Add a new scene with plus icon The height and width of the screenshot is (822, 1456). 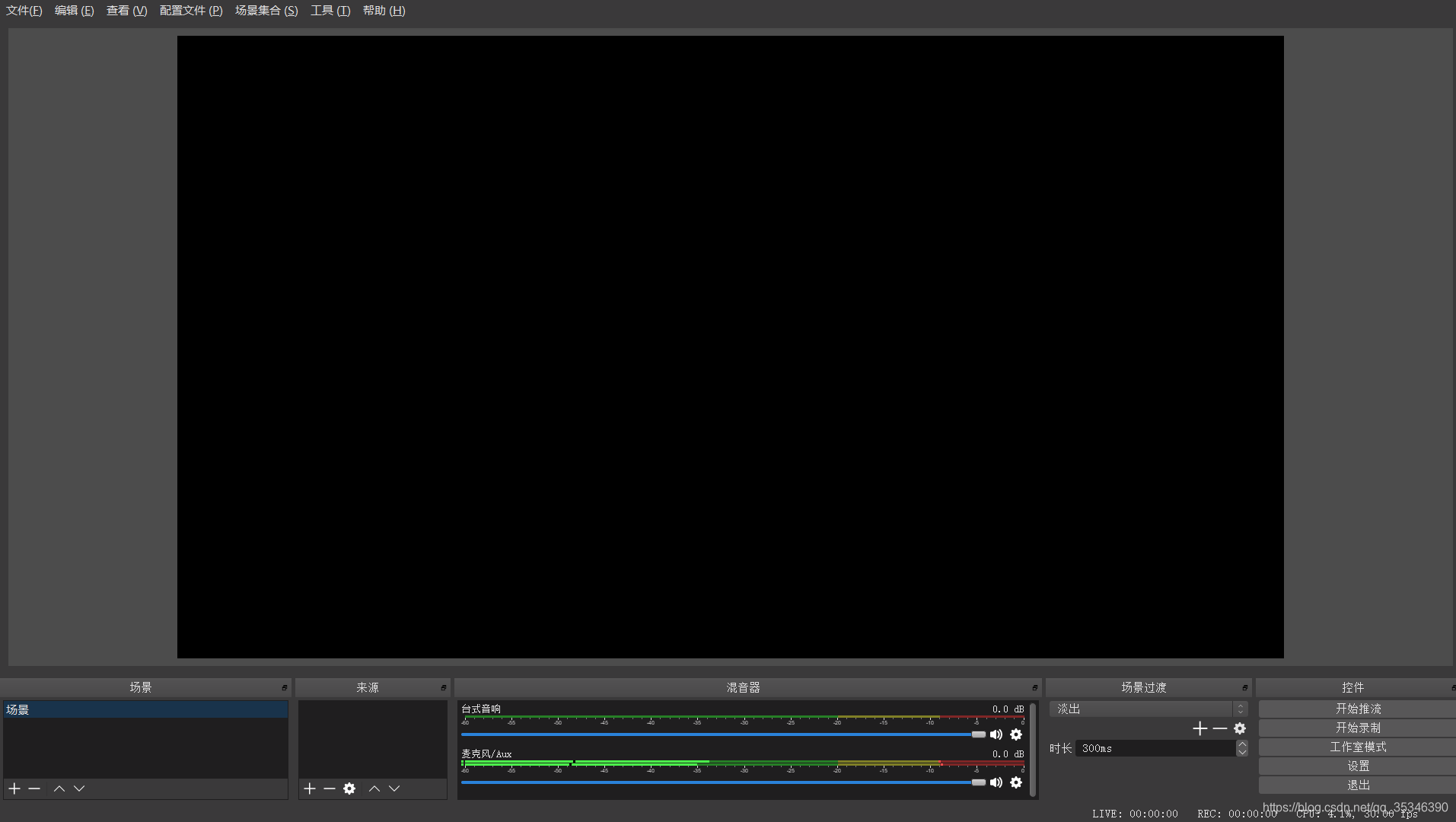tap(14, 789)
